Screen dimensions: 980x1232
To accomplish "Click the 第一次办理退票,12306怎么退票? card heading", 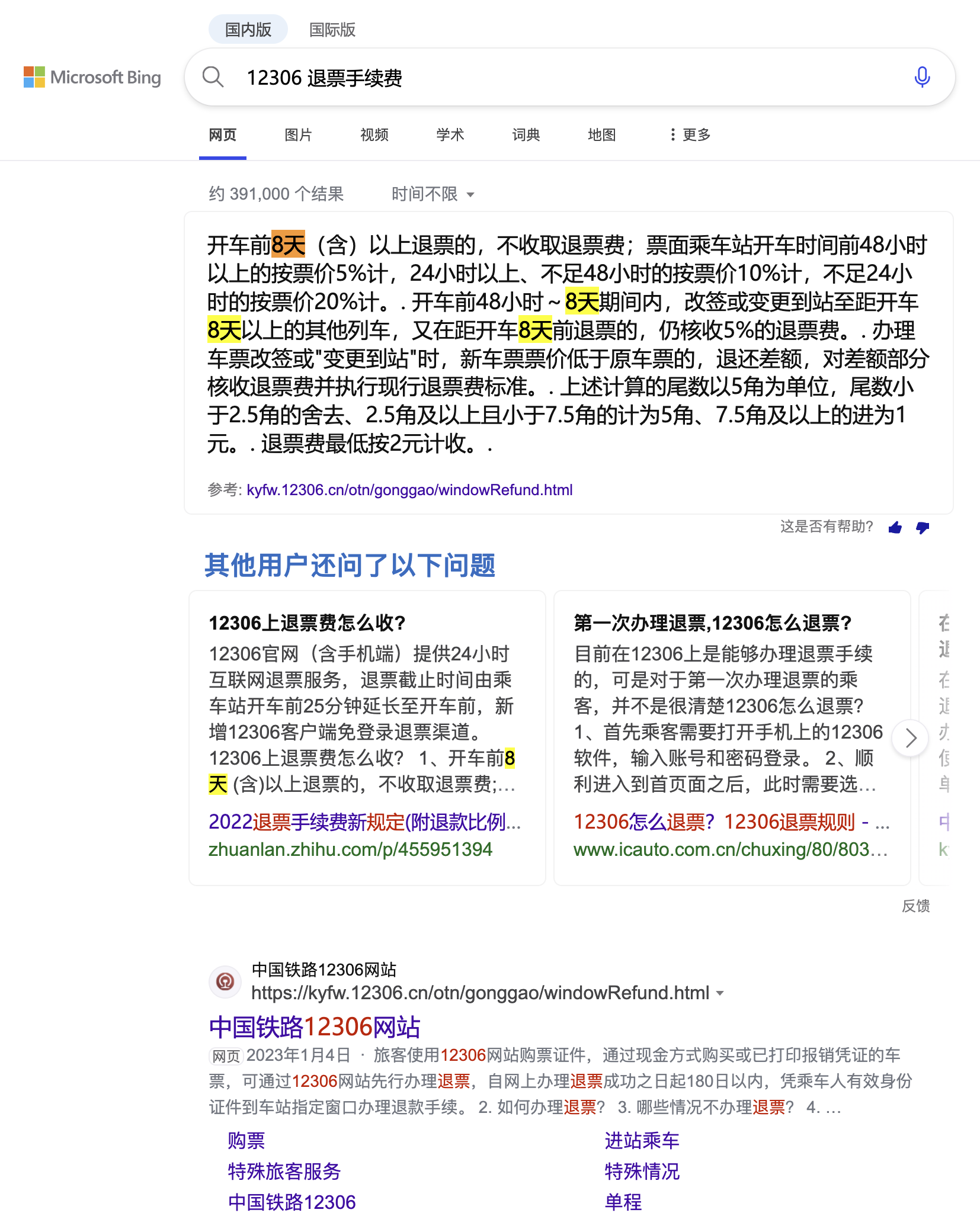I will 712,623.
